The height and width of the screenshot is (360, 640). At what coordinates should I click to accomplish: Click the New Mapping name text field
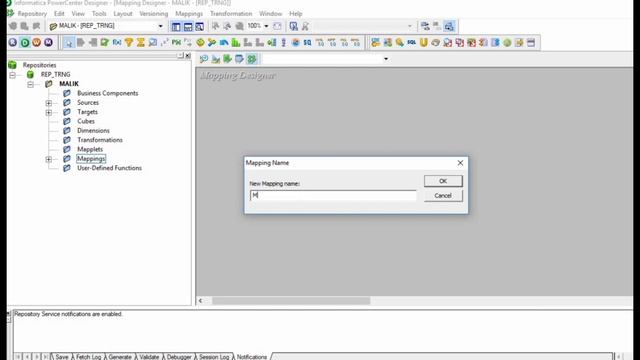coord(333,196)
